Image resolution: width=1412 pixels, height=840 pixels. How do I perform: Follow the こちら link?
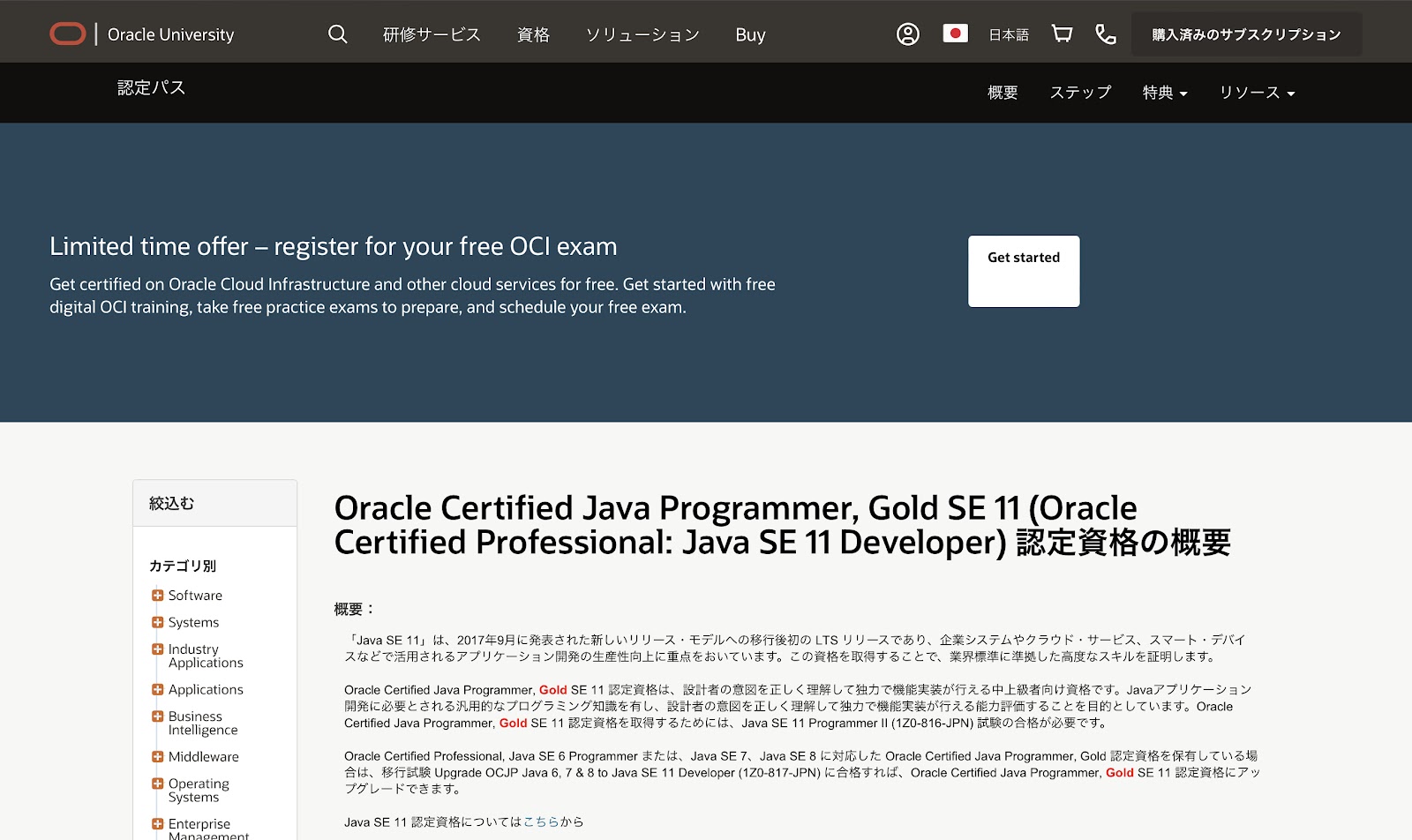(541, 821)
